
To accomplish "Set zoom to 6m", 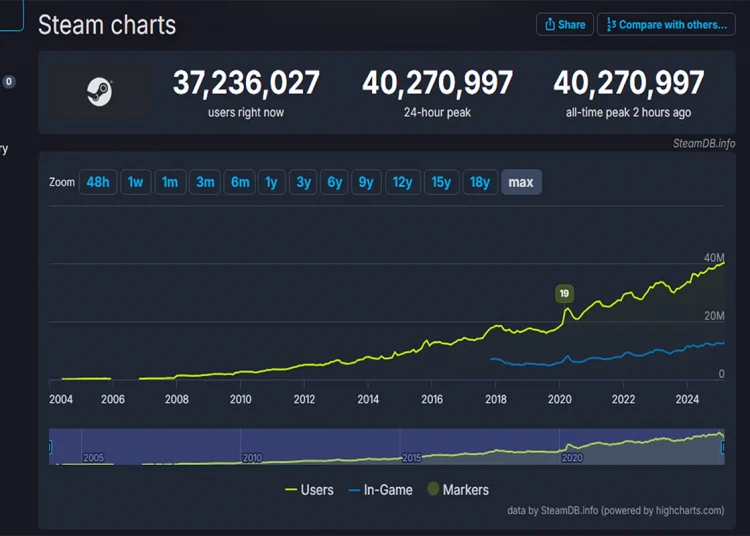I will click(x=240, y=182).
